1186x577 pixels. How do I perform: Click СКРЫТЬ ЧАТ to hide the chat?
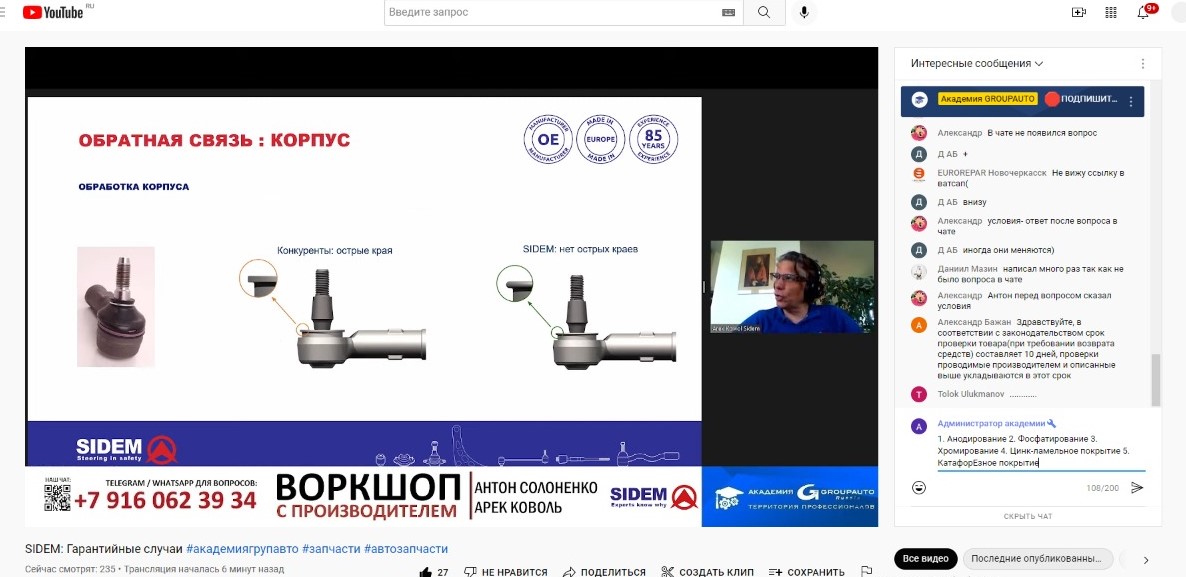tap(1028, 516)
